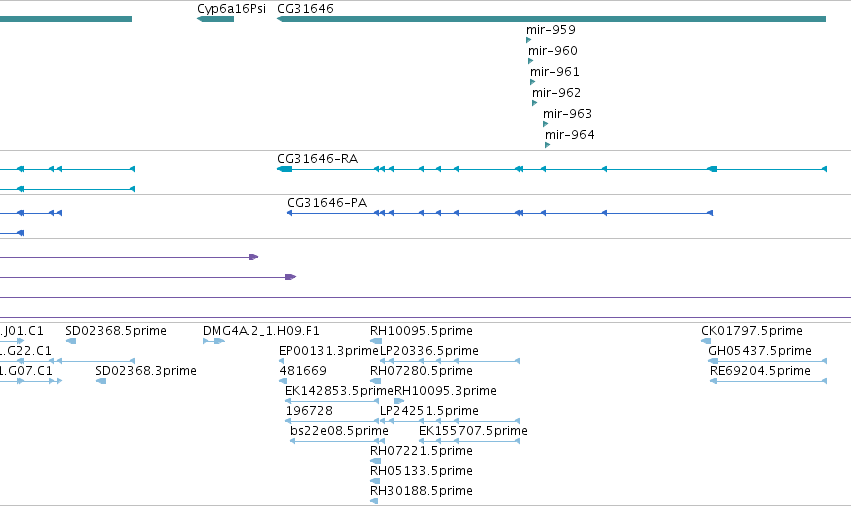Select the RH30188.5prime EST label
Image resolution: width=851 pixels, height=506 pixels.
(421, 491)
